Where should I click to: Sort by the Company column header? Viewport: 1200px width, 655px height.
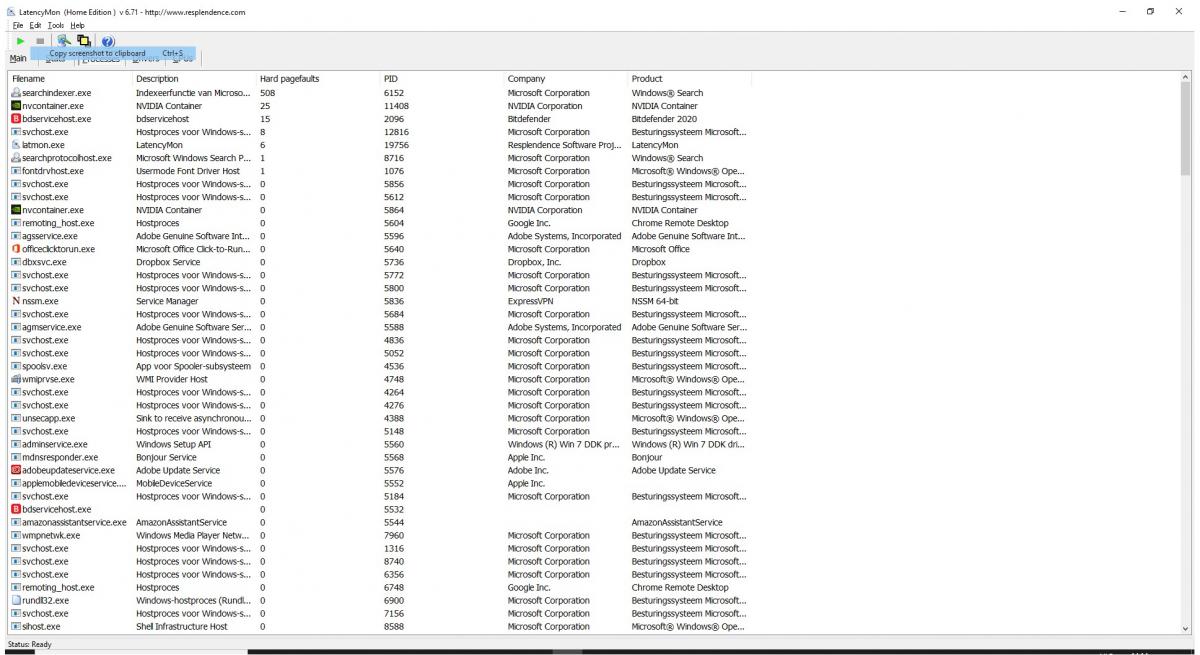coord(566,78)
